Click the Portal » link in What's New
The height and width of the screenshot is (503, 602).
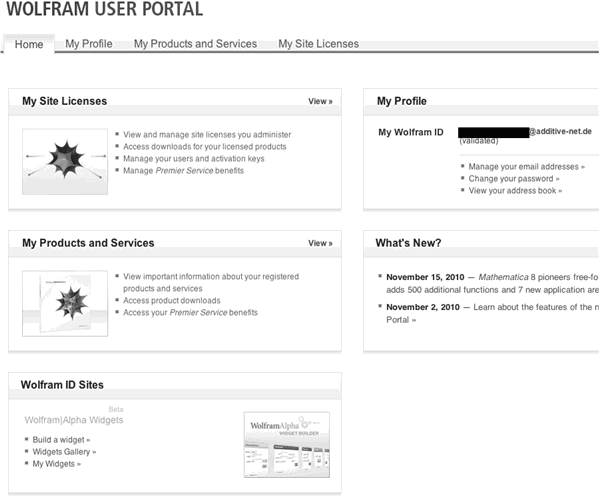point(401,320)
